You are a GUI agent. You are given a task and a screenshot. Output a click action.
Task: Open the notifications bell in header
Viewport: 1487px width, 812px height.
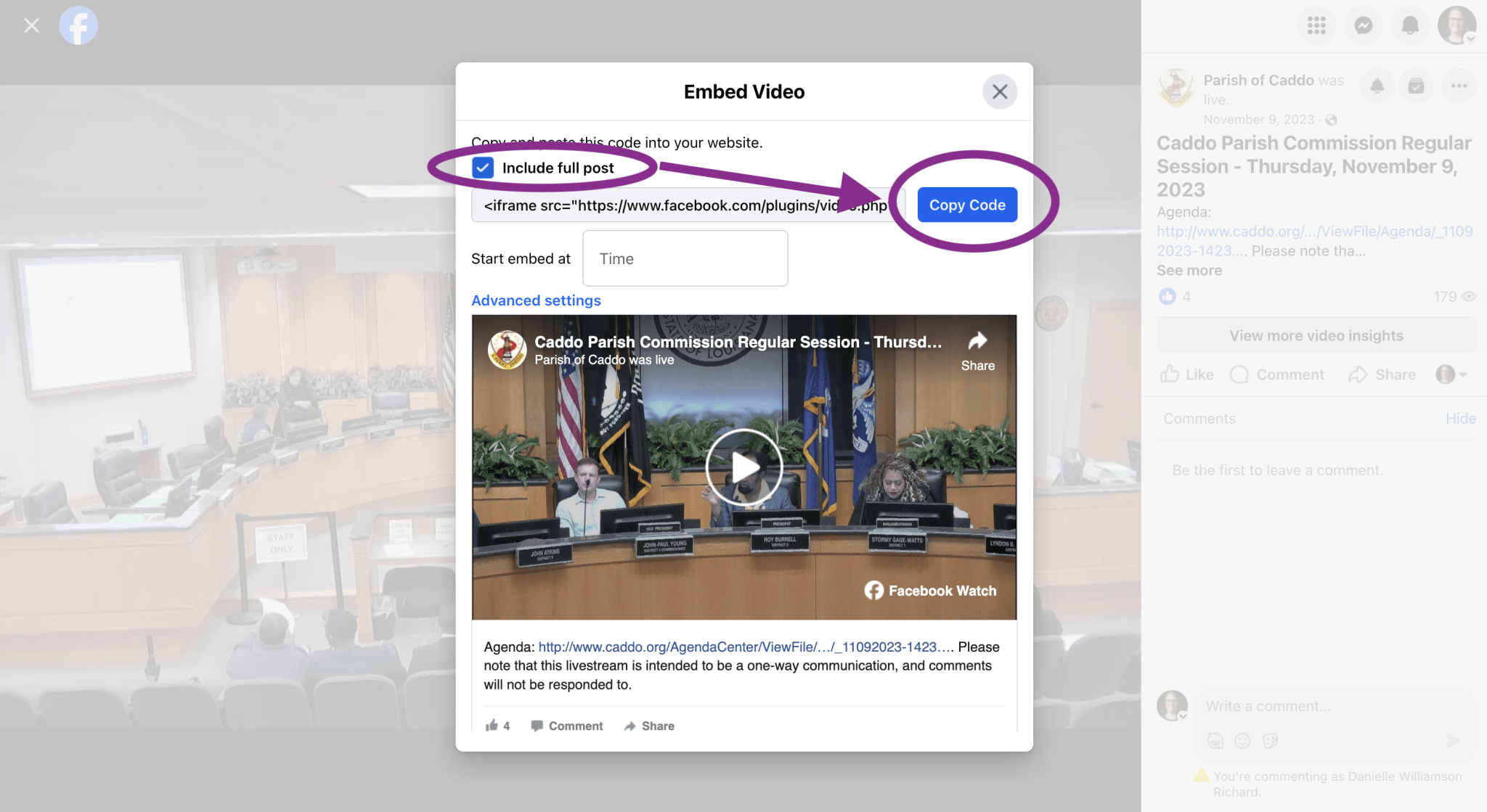click(1409, 26)
